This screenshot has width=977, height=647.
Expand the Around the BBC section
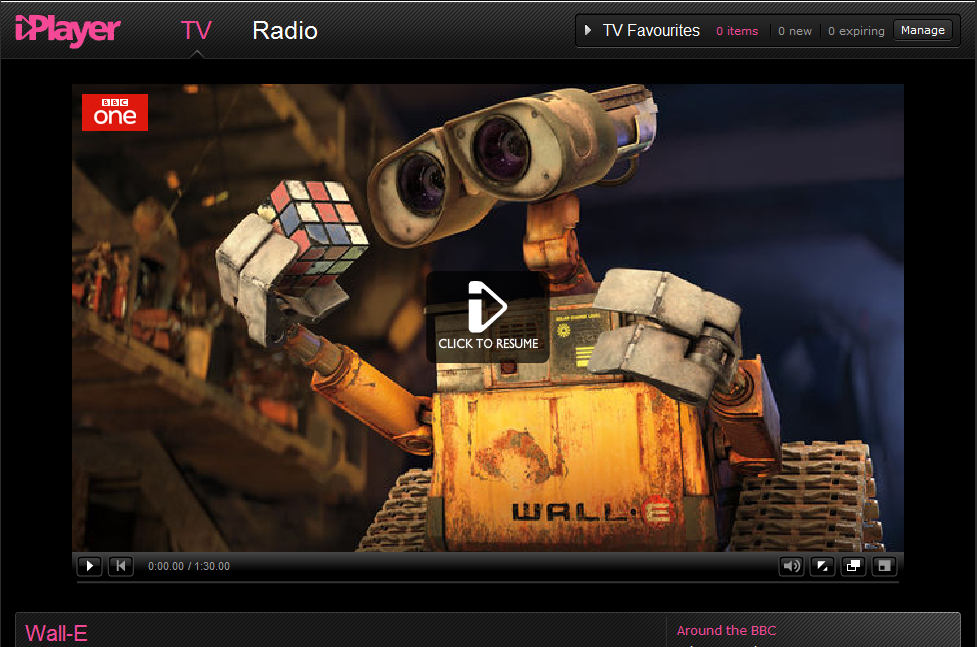[727, 630]
